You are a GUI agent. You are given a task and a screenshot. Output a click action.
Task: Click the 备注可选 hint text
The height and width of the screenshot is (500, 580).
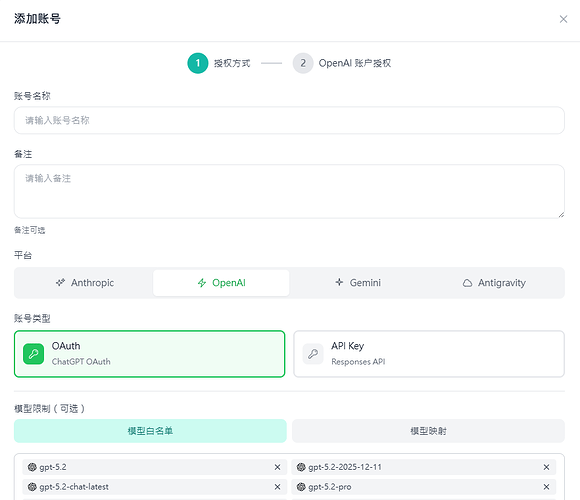[30, 230]
